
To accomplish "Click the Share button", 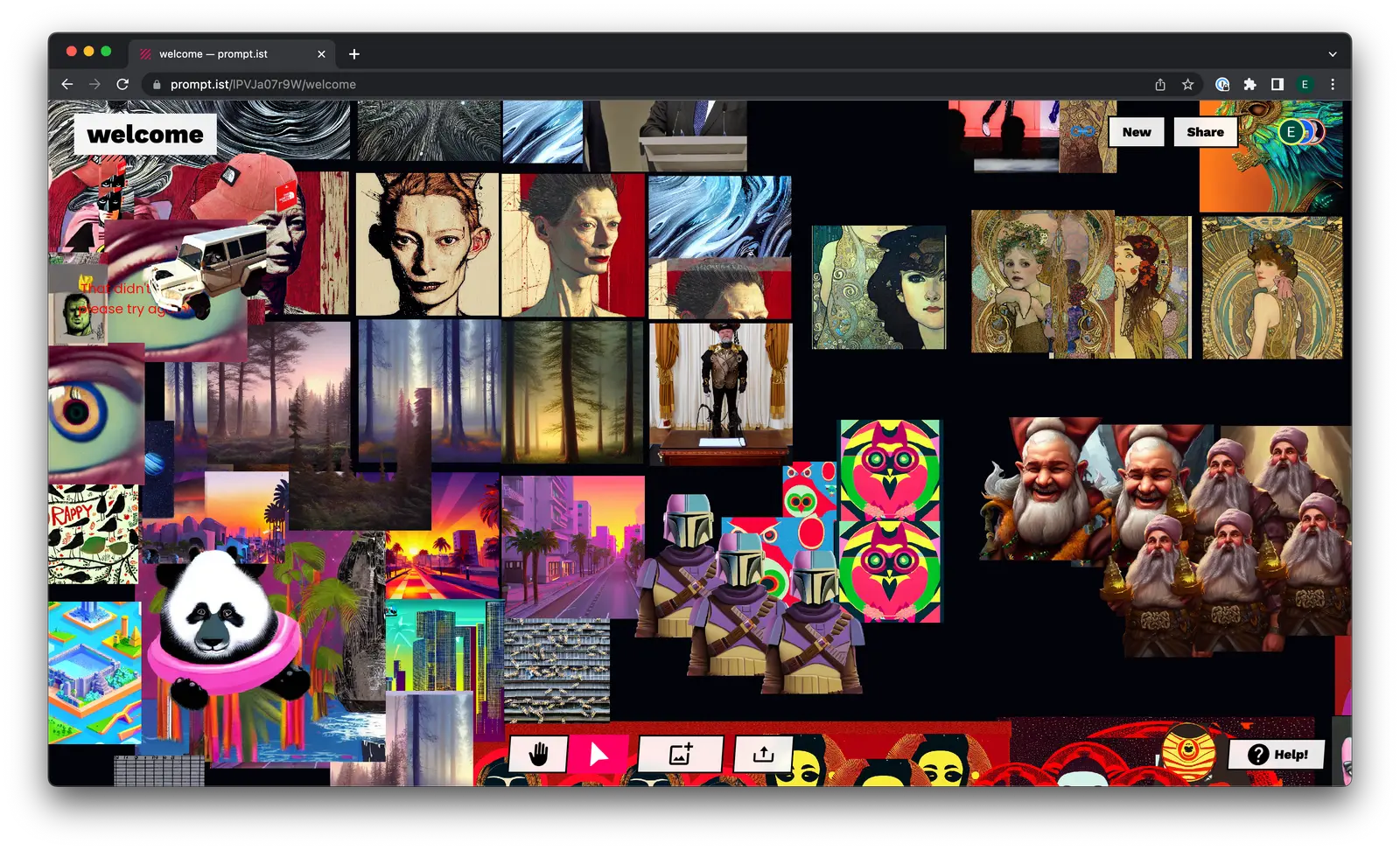I will click(x=1205, y=132).
